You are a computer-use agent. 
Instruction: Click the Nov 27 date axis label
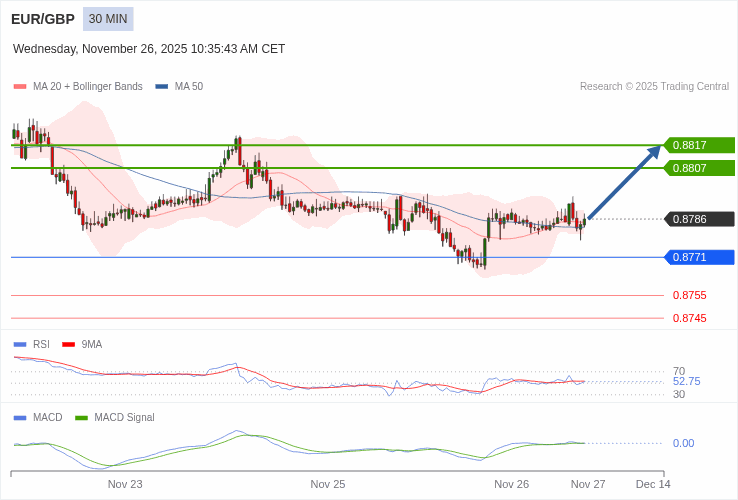(588, 484)
